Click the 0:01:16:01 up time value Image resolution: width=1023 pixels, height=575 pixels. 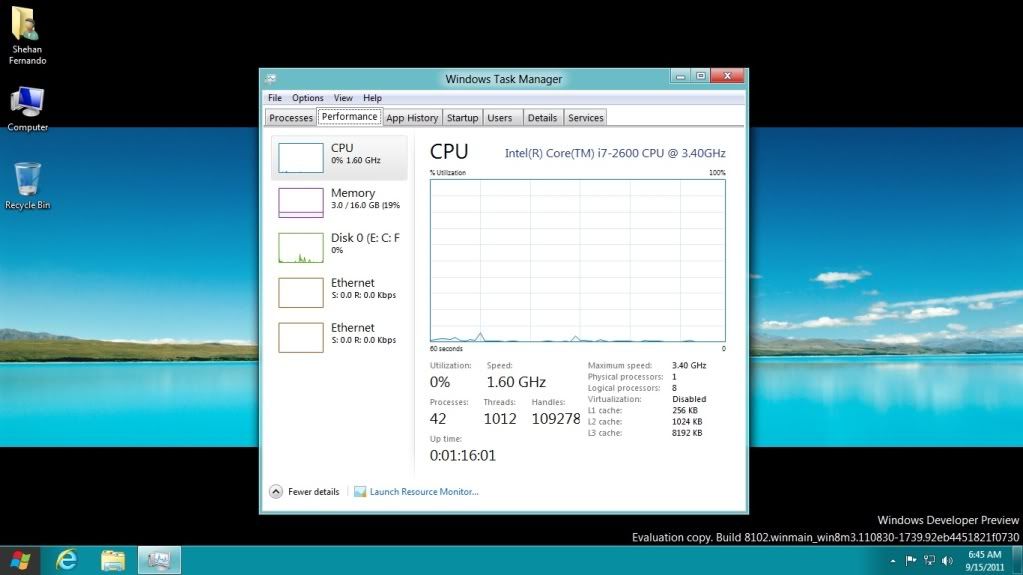coord(463,456)
